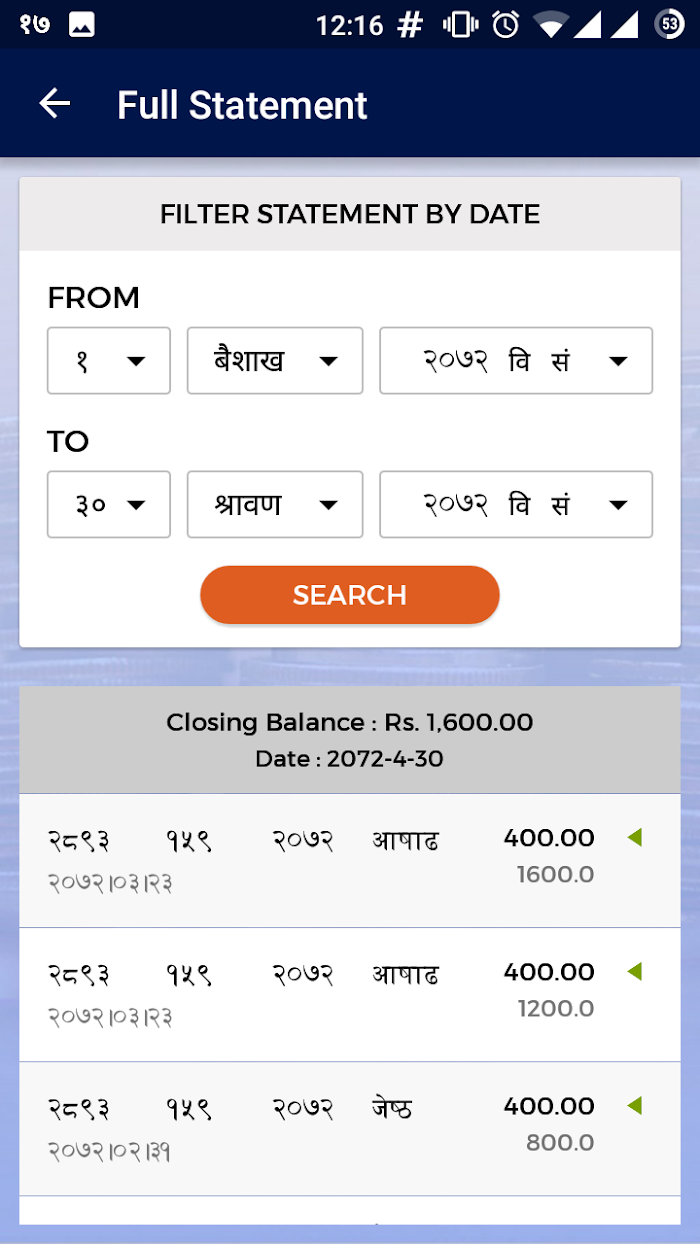Image resolution: width=700 pixels, height=1244 pixels.
Task: Tap the green arrow on 1200.0 balance row
Action: (634, 971)
